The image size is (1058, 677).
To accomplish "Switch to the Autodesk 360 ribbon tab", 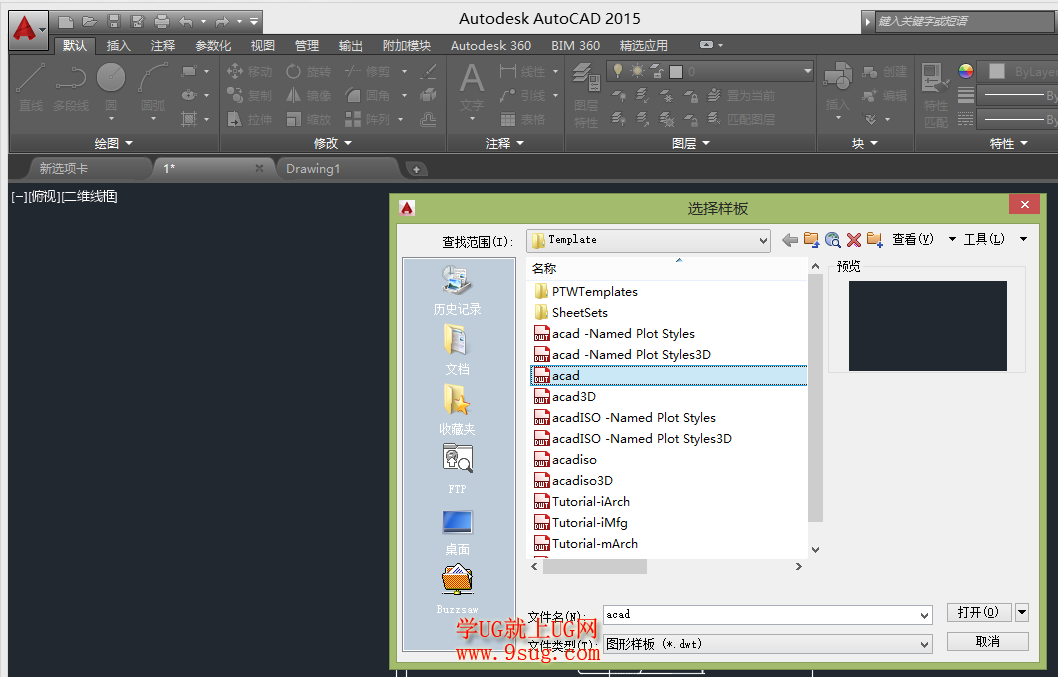I will tap(491, 45).
